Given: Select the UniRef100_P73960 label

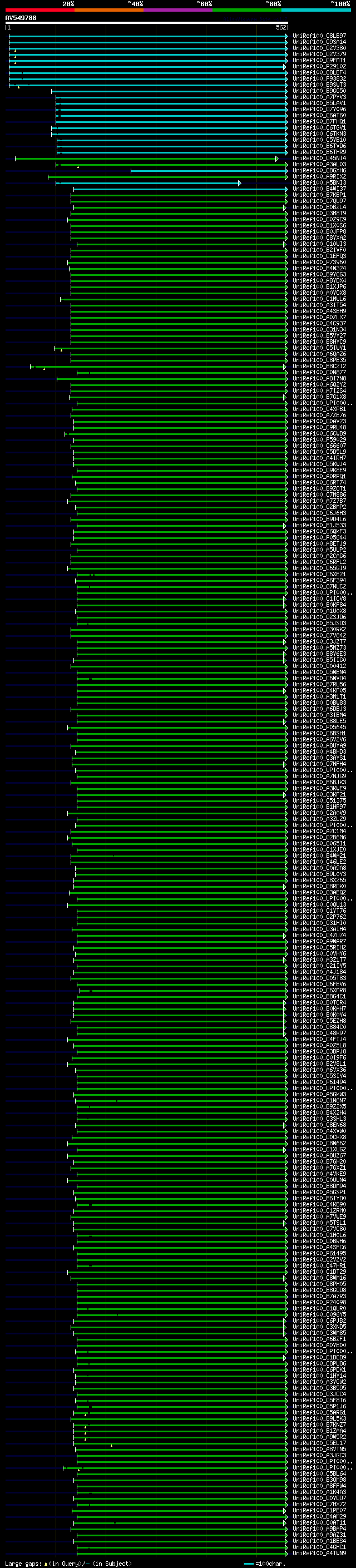Looking at the screenshot, I should [319, 263].
